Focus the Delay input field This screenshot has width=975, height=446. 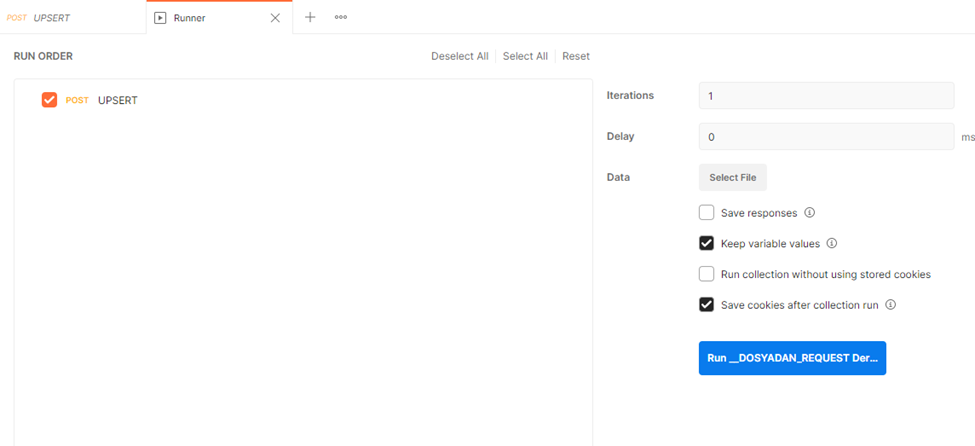(x=826, y=136)
